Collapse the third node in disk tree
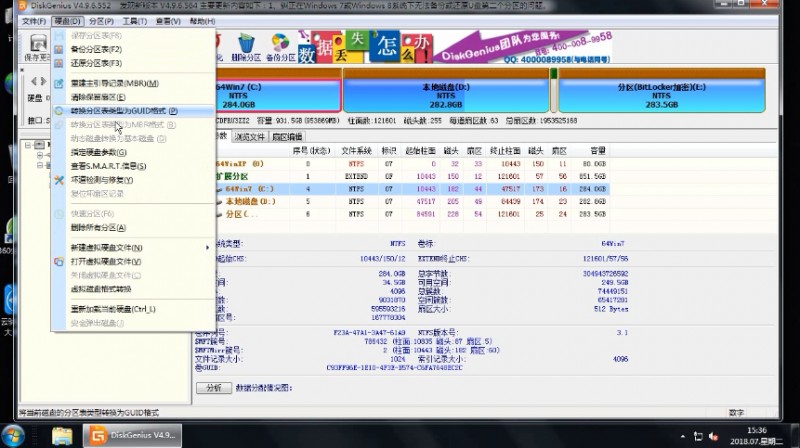 pyautogui.click(x=40, y=165)
